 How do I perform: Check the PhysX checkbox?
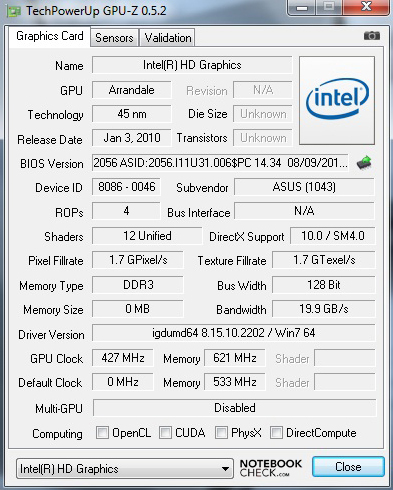[x=221, y=433]
